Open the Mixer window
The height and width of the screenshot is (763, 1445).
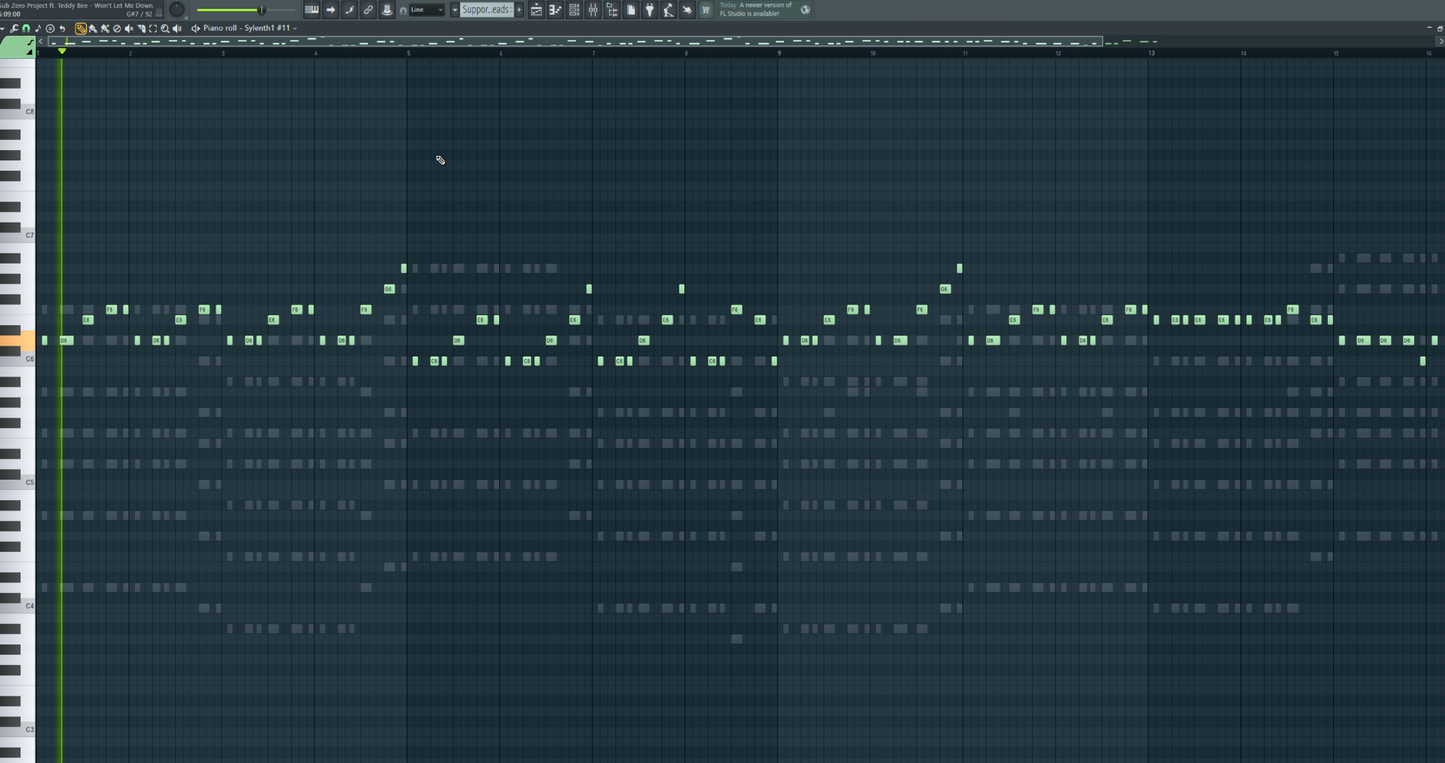pos(593,10)
